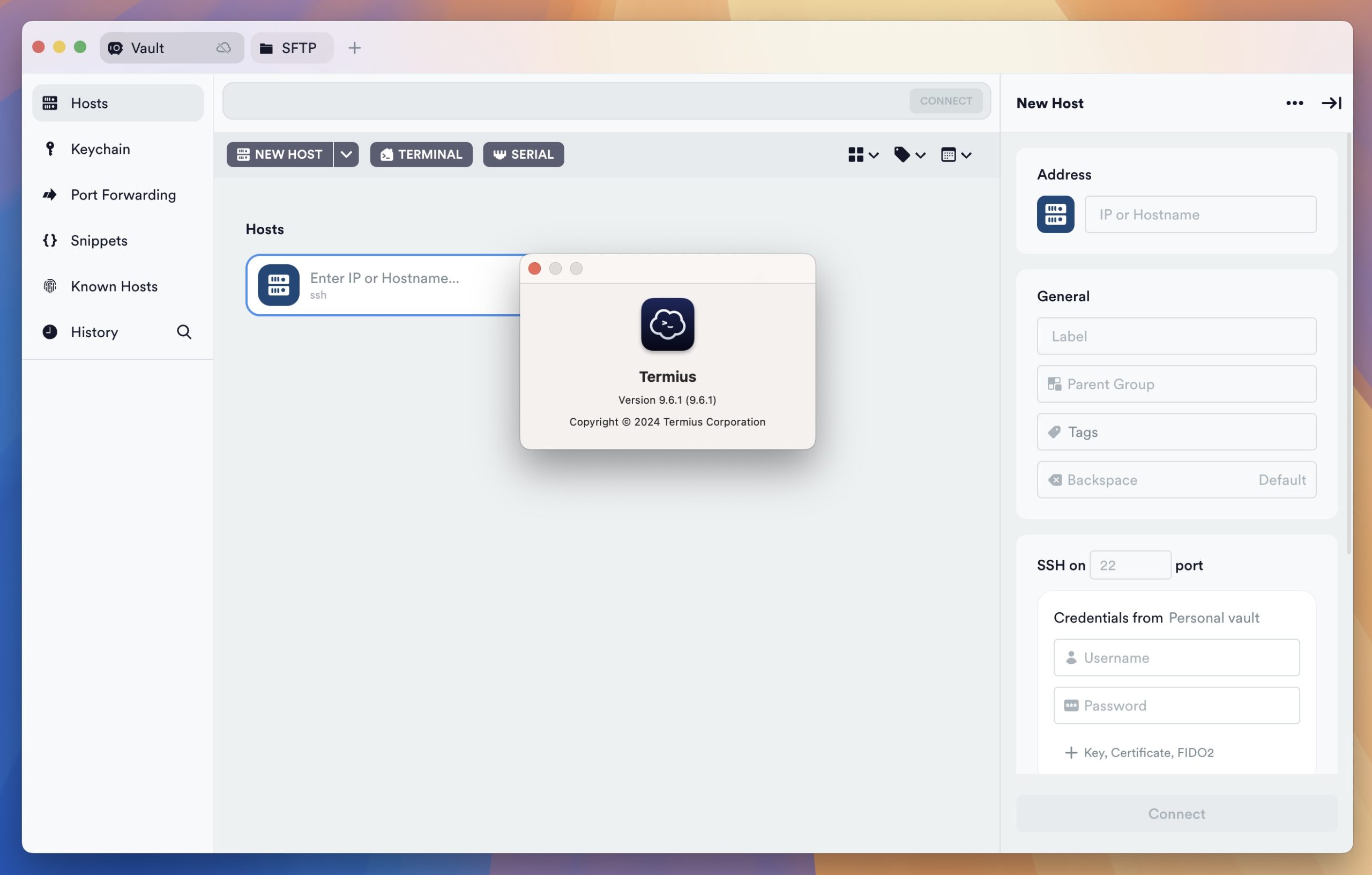Open the grid view layout dropdown
This screenshot has width=1372, height=875.
tap(863, 154)
